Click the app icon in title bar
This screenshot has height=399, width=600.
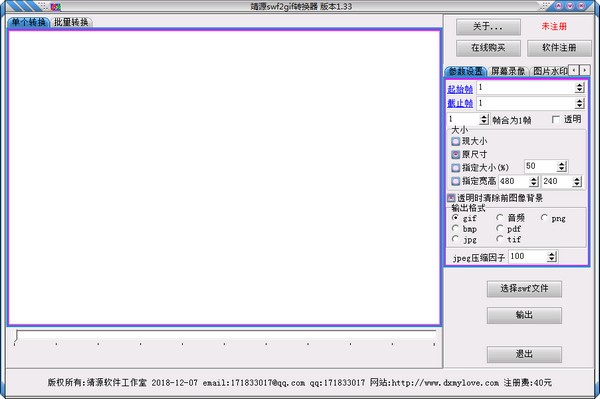pyautogui.click(x=55, y=7)
